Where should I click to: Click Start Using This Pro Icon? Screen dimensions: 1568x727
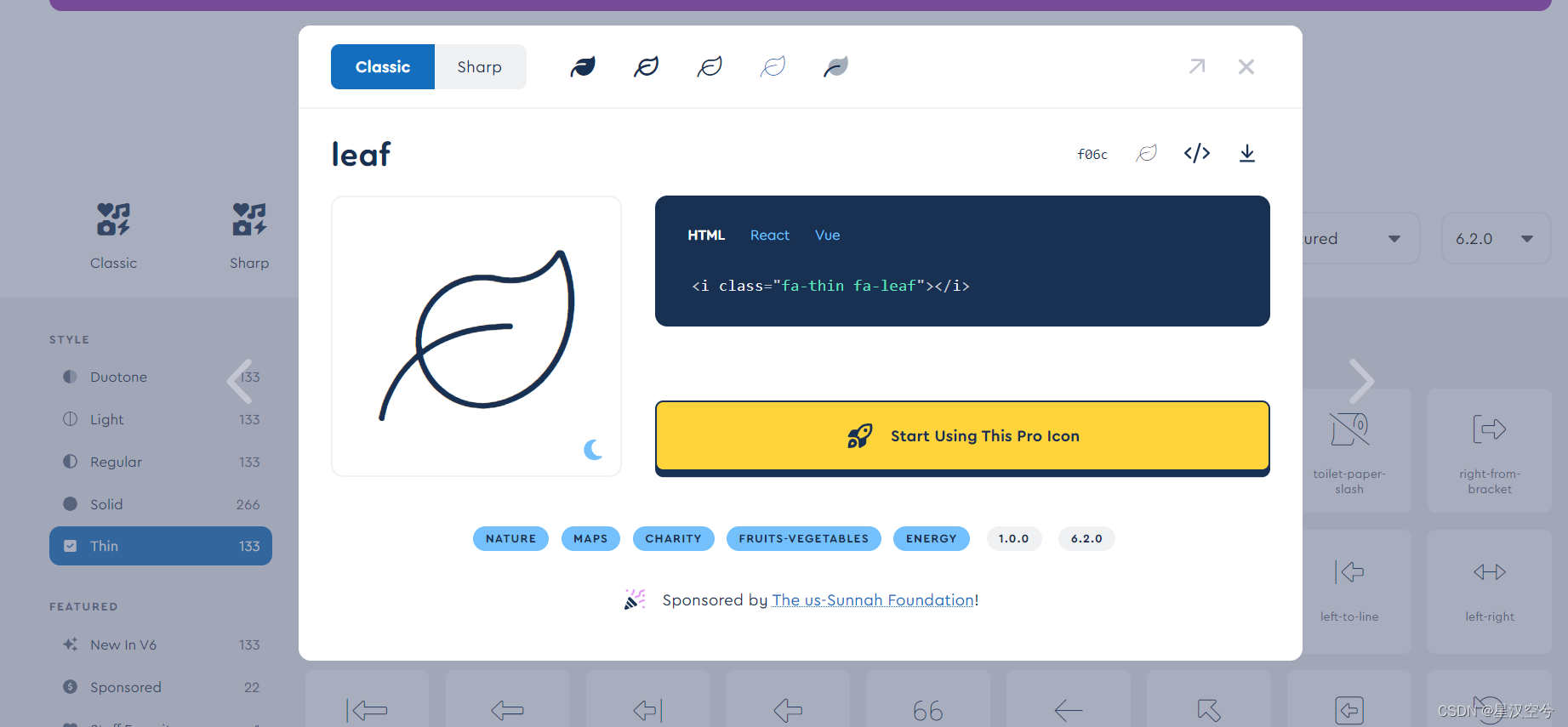point(962,436)
